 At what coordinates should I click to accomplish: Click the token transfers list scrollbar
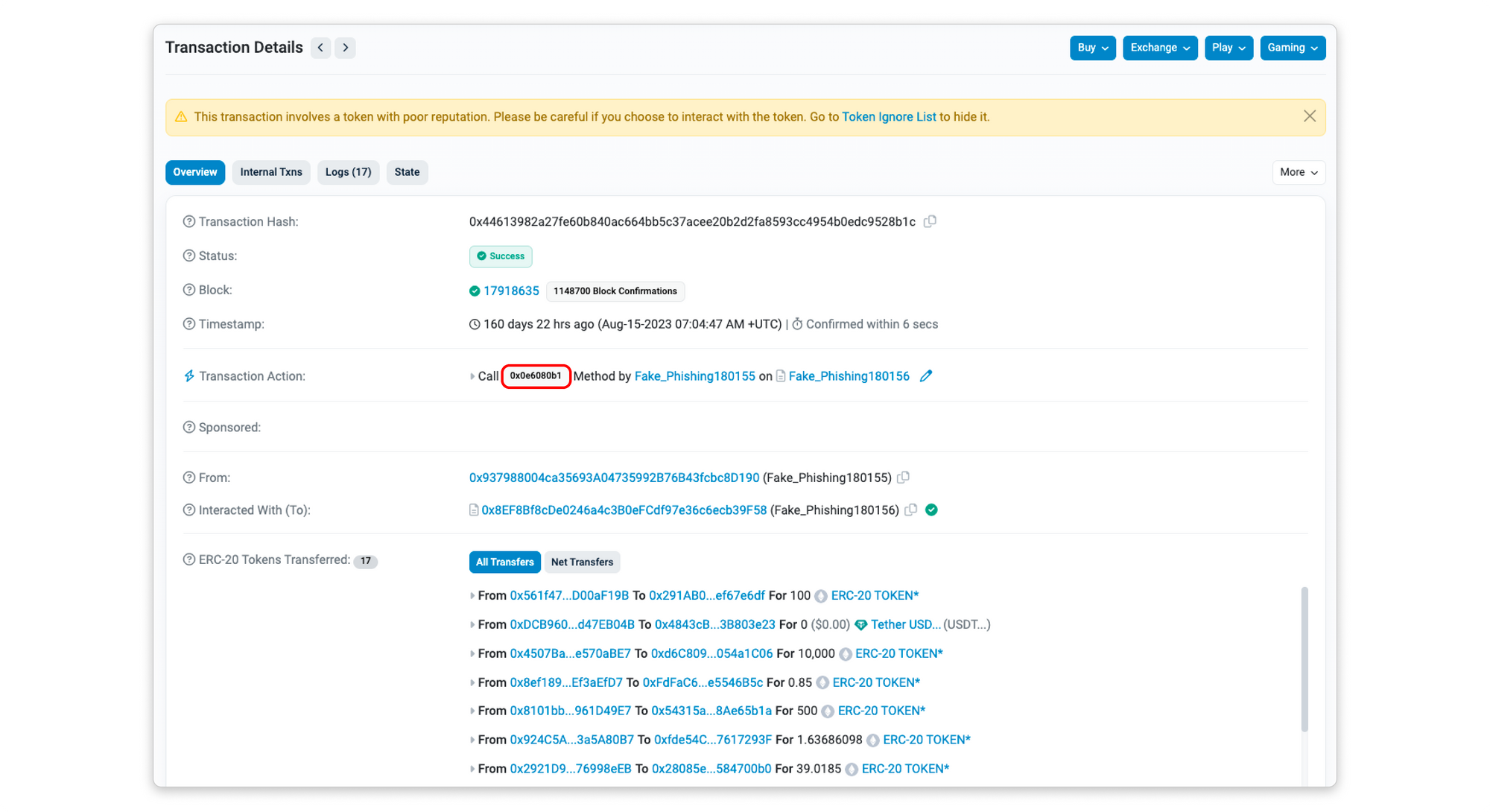[1304, 659]
